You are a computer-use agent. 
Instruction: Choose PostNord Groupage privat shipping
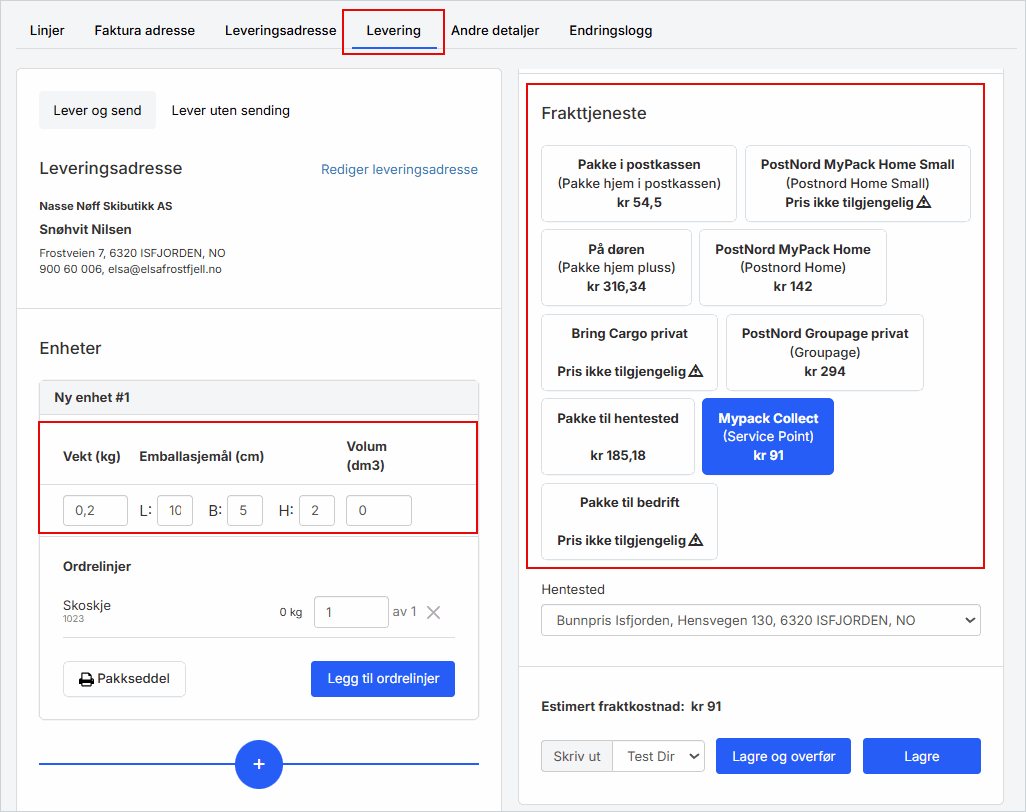tap(824, 352)
